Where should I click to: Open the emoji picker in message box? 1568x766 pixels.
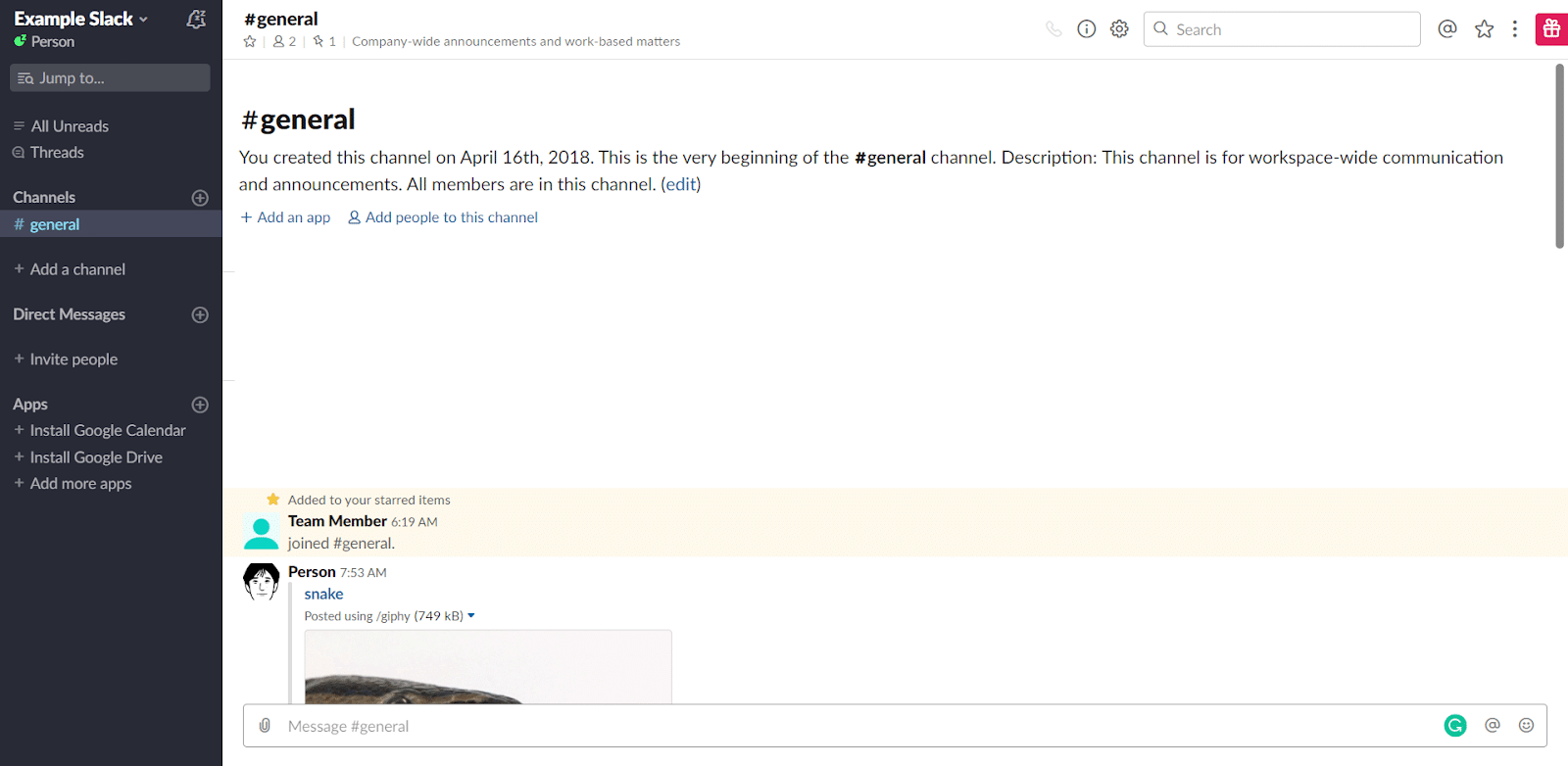point(1526,726)
